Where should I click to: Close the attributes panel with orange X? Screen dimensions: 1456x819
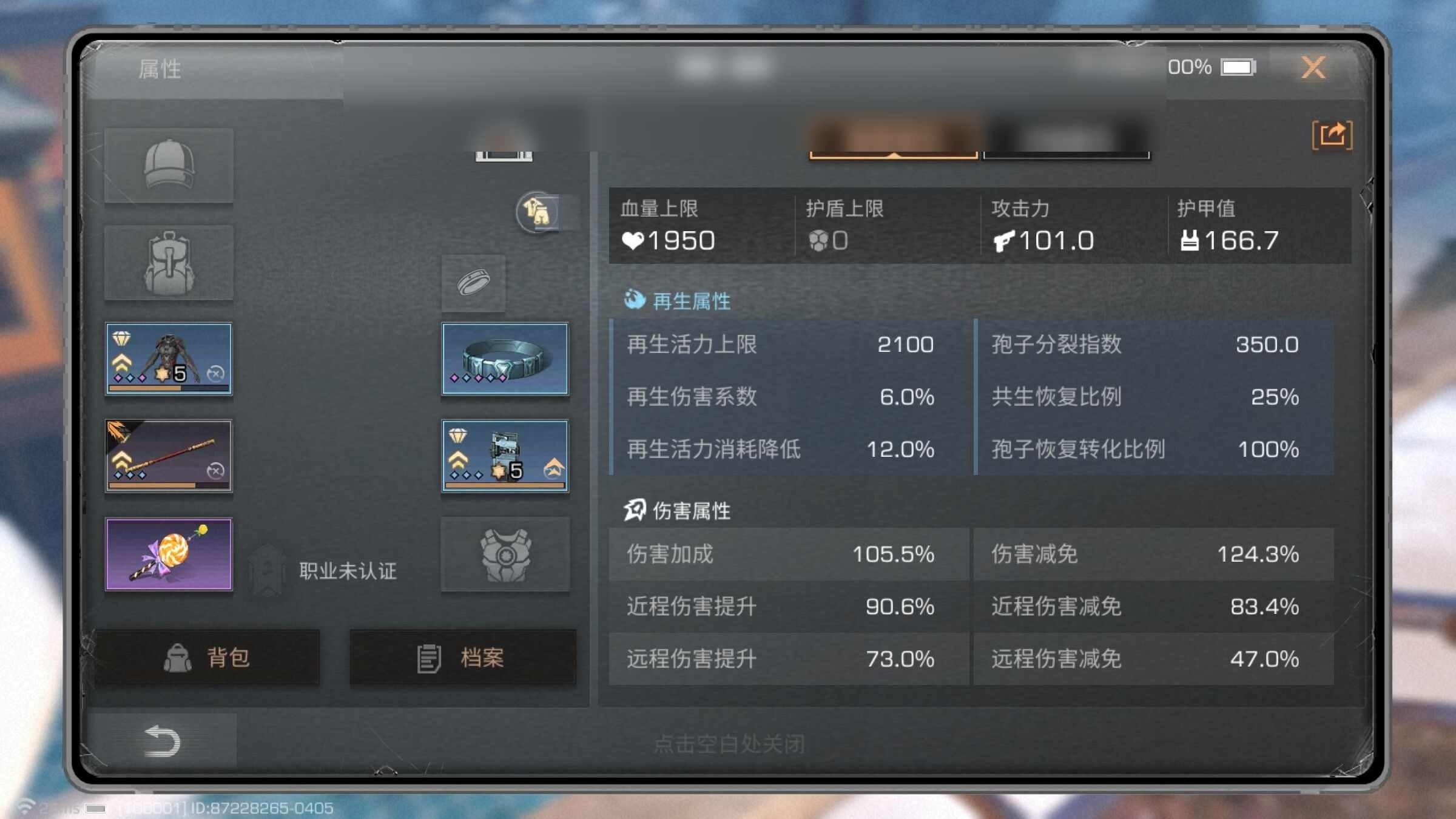(x=1313, y=67)
